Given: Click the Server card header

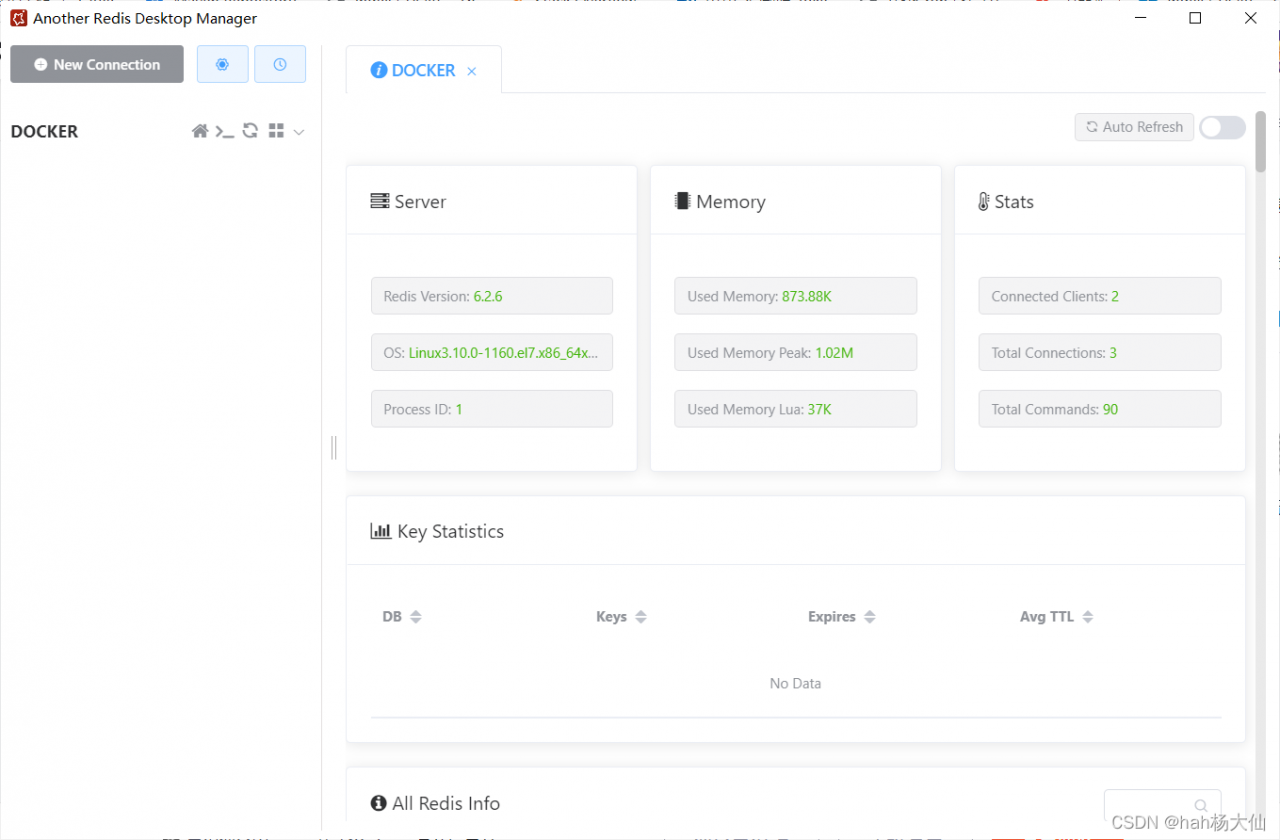Looking at the screenshot, I should [x=492, y=201].
